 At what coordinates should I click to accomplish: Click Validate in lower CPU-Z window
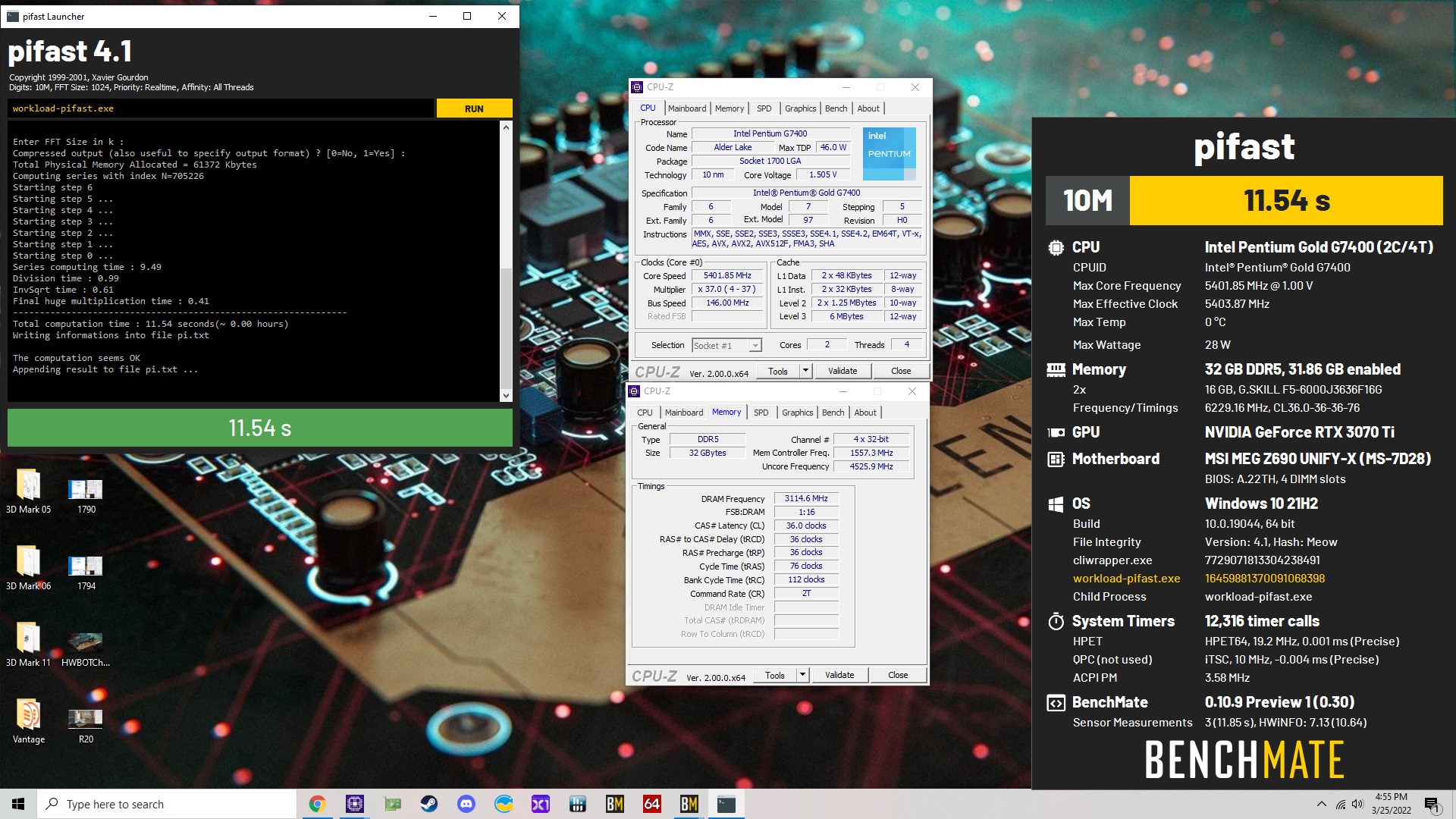click(839, 675)
